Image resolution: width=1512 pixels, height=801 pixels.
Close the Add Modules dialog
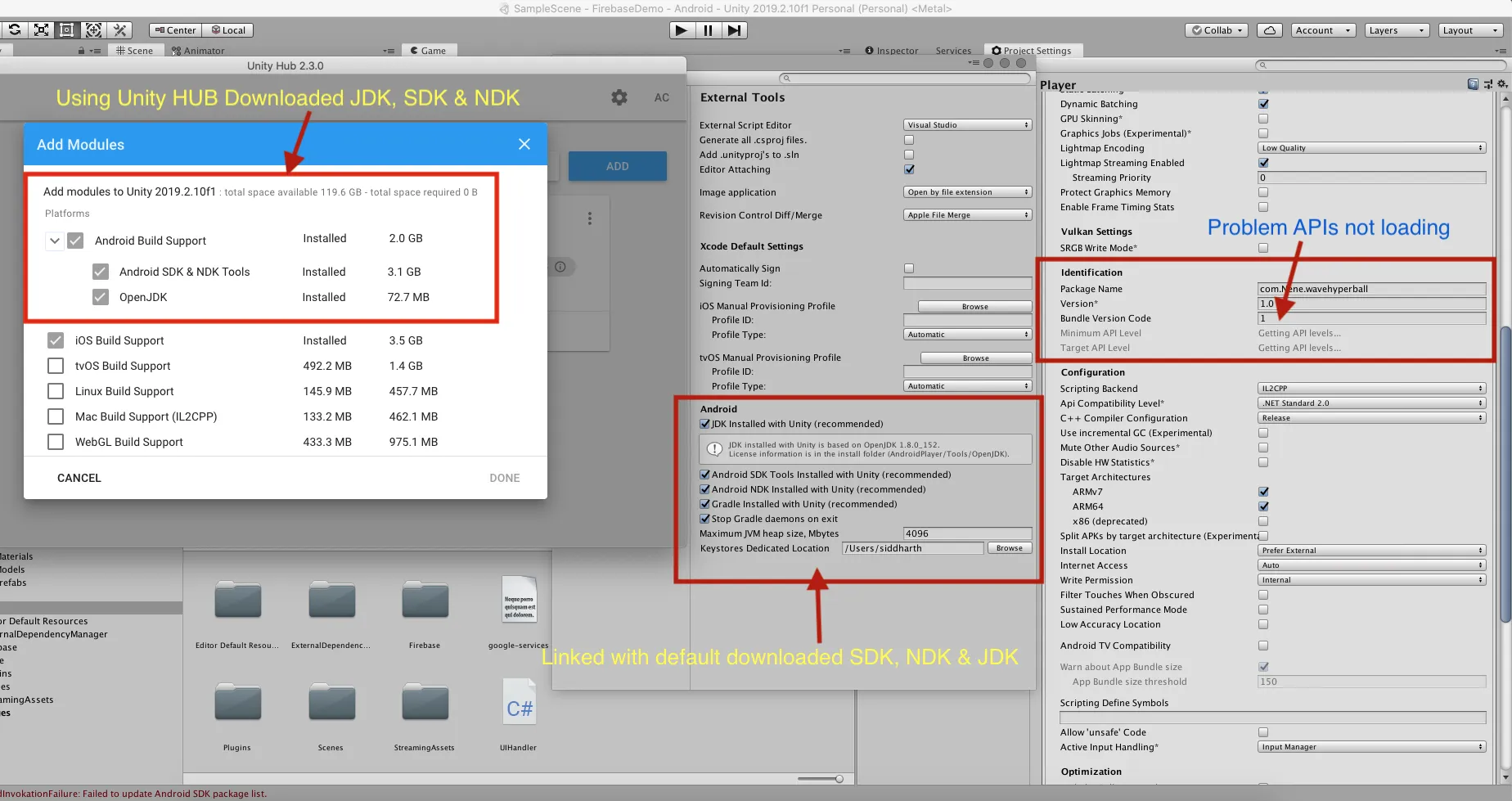tap(524, 144)
